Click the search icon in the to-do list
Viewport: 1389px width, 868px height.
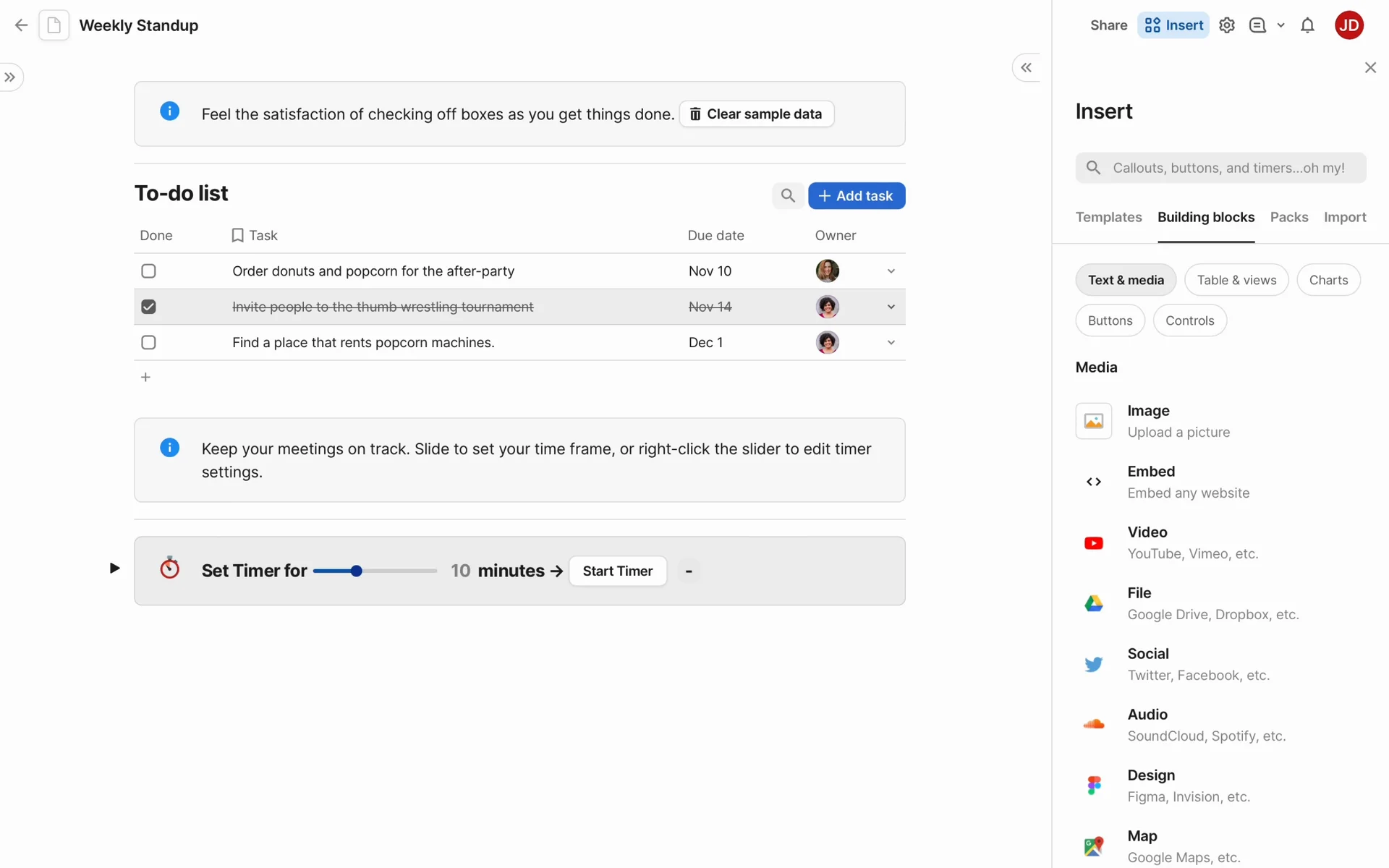click(787, 195)
